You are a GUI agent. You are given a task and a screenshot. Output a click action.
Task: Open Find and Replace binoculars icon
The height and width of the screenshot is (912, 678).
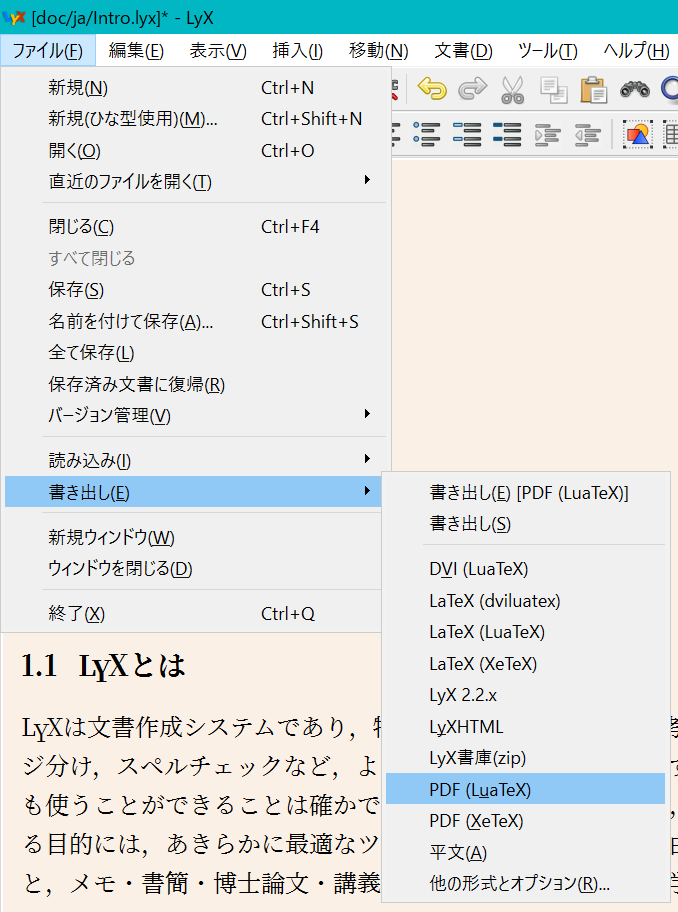[x=634, y=90]
